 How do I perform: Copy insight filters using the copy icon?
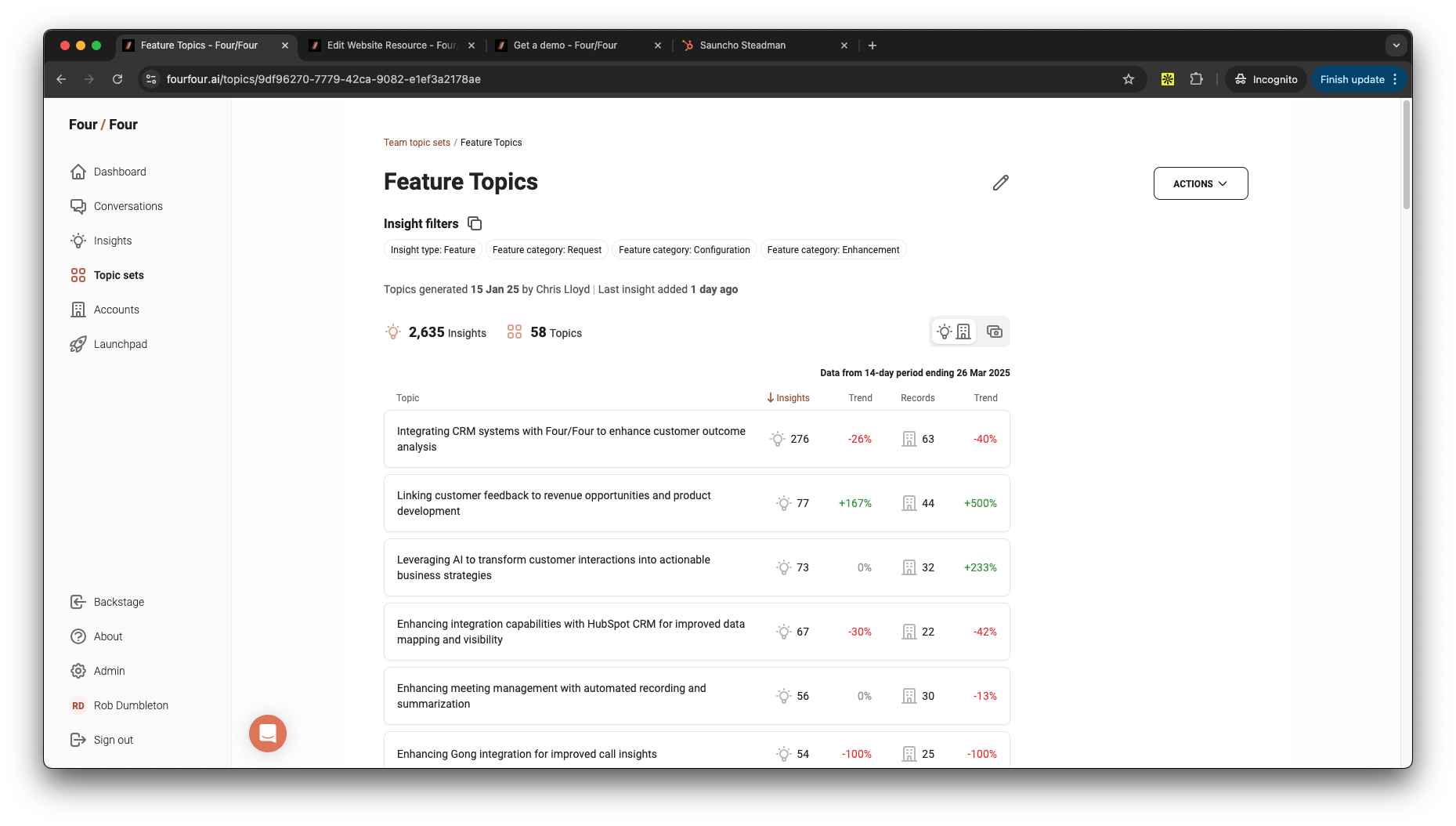pos(474,223)
